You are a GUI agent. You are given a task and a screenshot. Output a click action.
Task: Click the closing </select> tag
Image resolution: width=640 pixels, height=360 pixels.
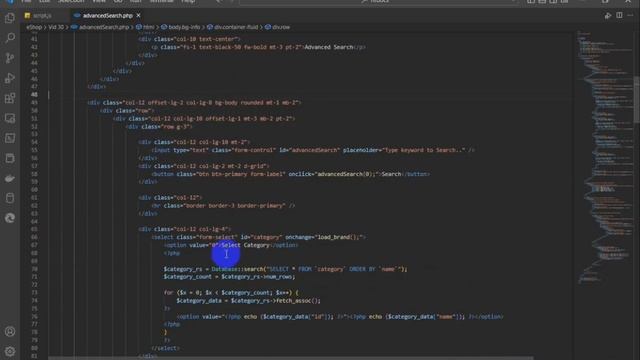pos(165,348)
